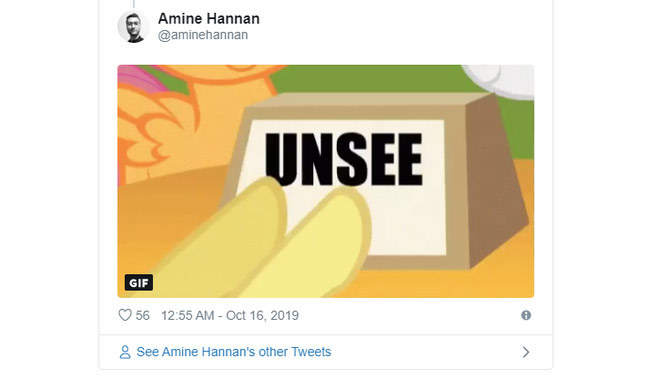Viewport: 660px width, 379px height.
Task: Click the UNSEE text on the sign
Action: (x=343, y=159)
